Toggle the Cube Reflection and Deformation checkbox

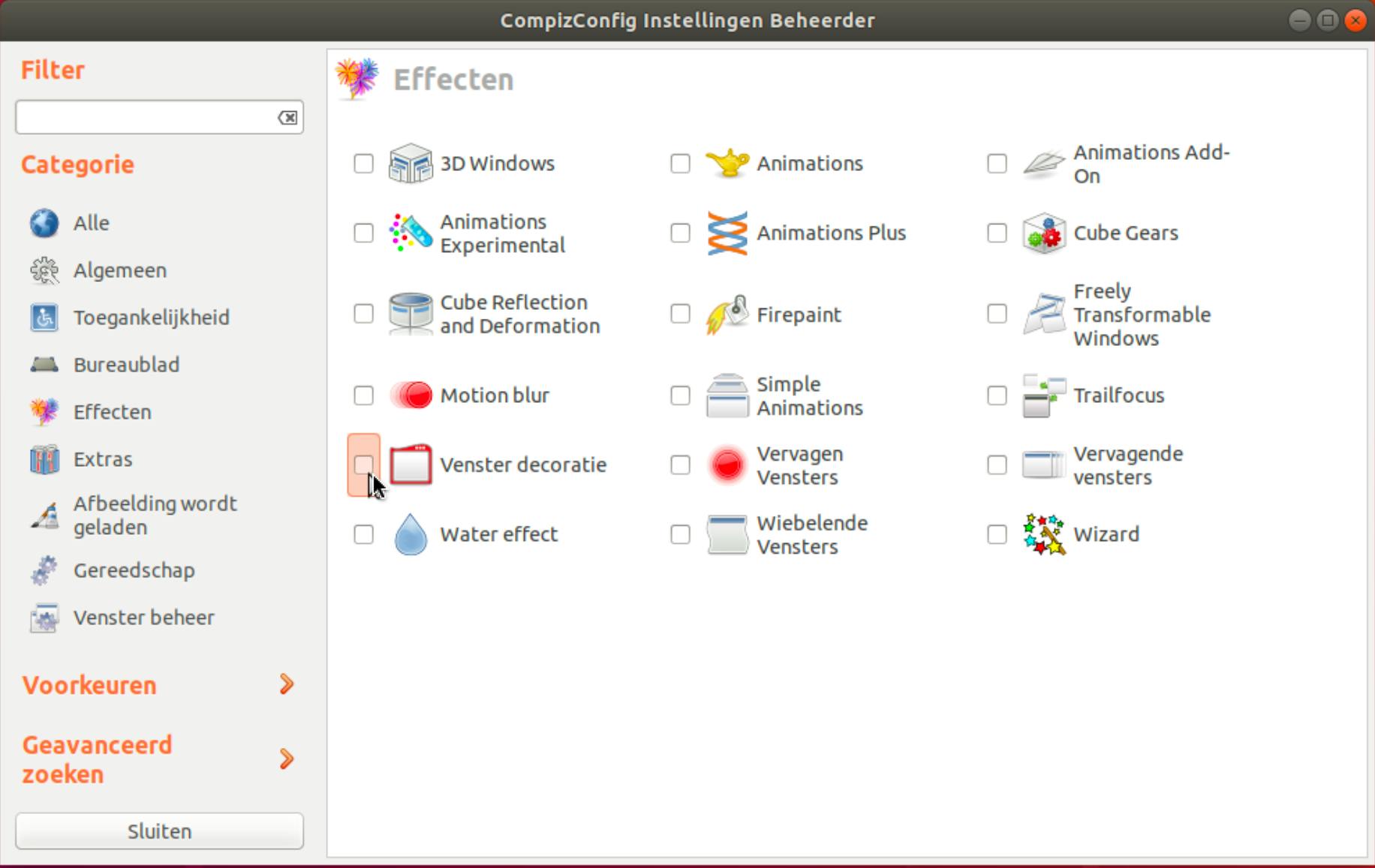coord(363,314)
